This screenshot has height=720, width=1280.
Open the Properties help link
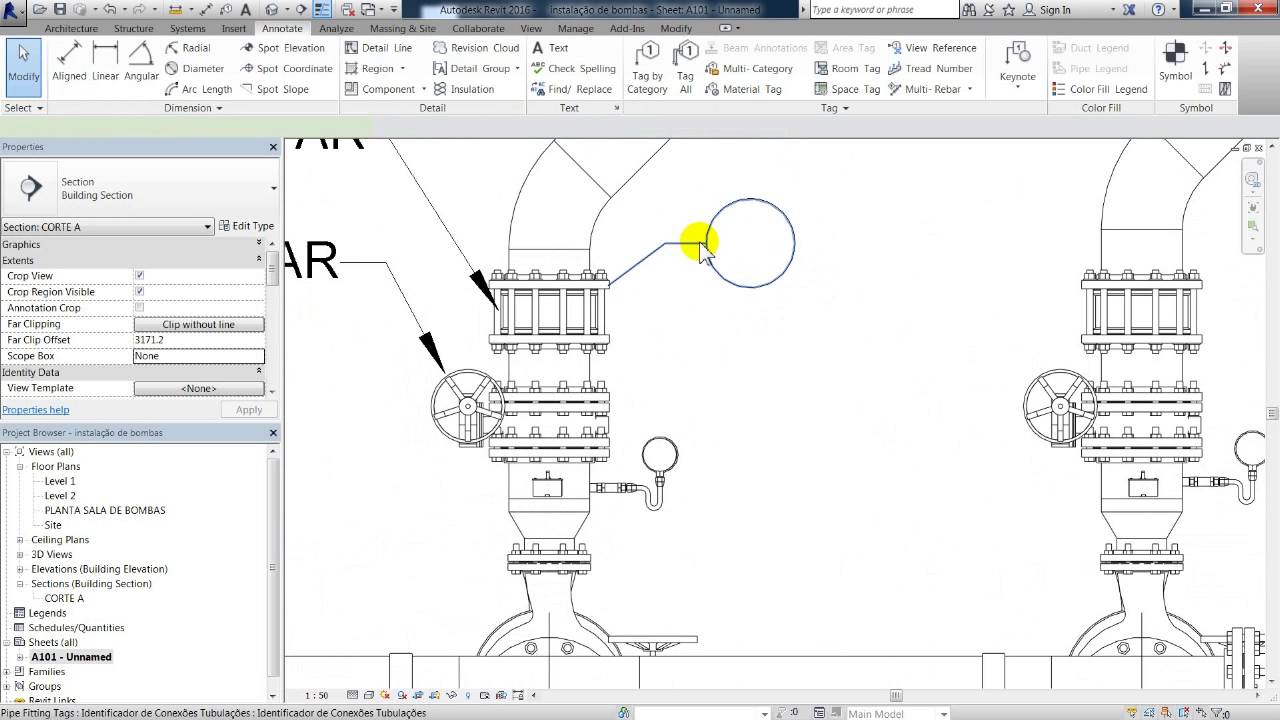pyautogui.click(x=35, y=410)
